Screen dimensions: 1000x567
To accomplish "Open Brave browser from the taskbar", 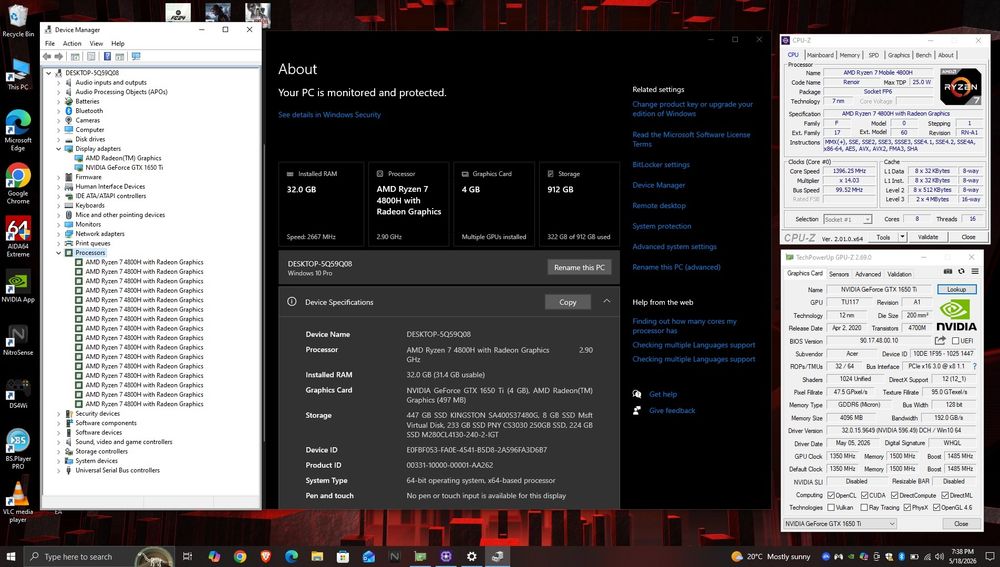I will tap(265, 556).
